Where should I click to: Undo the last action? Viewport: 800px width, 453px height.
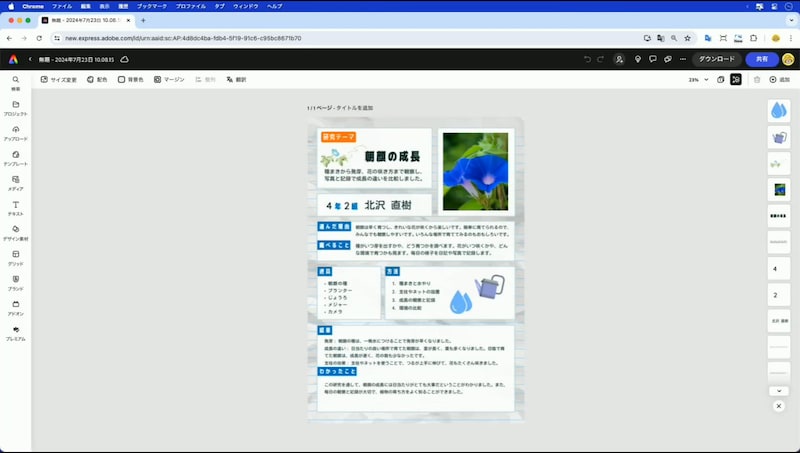(587, 59)
